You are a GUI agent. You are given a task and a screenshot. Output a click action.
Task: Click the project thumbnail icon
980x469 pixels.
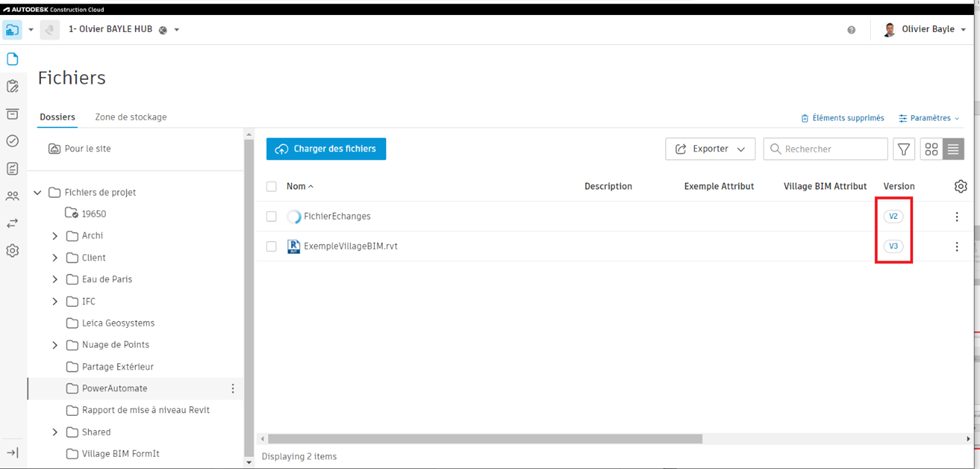(x=50, y=29)
